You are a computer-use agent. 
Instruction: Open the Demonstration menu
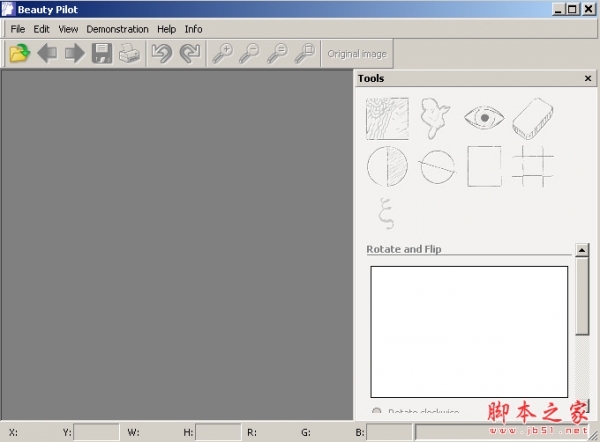(117, 29)
